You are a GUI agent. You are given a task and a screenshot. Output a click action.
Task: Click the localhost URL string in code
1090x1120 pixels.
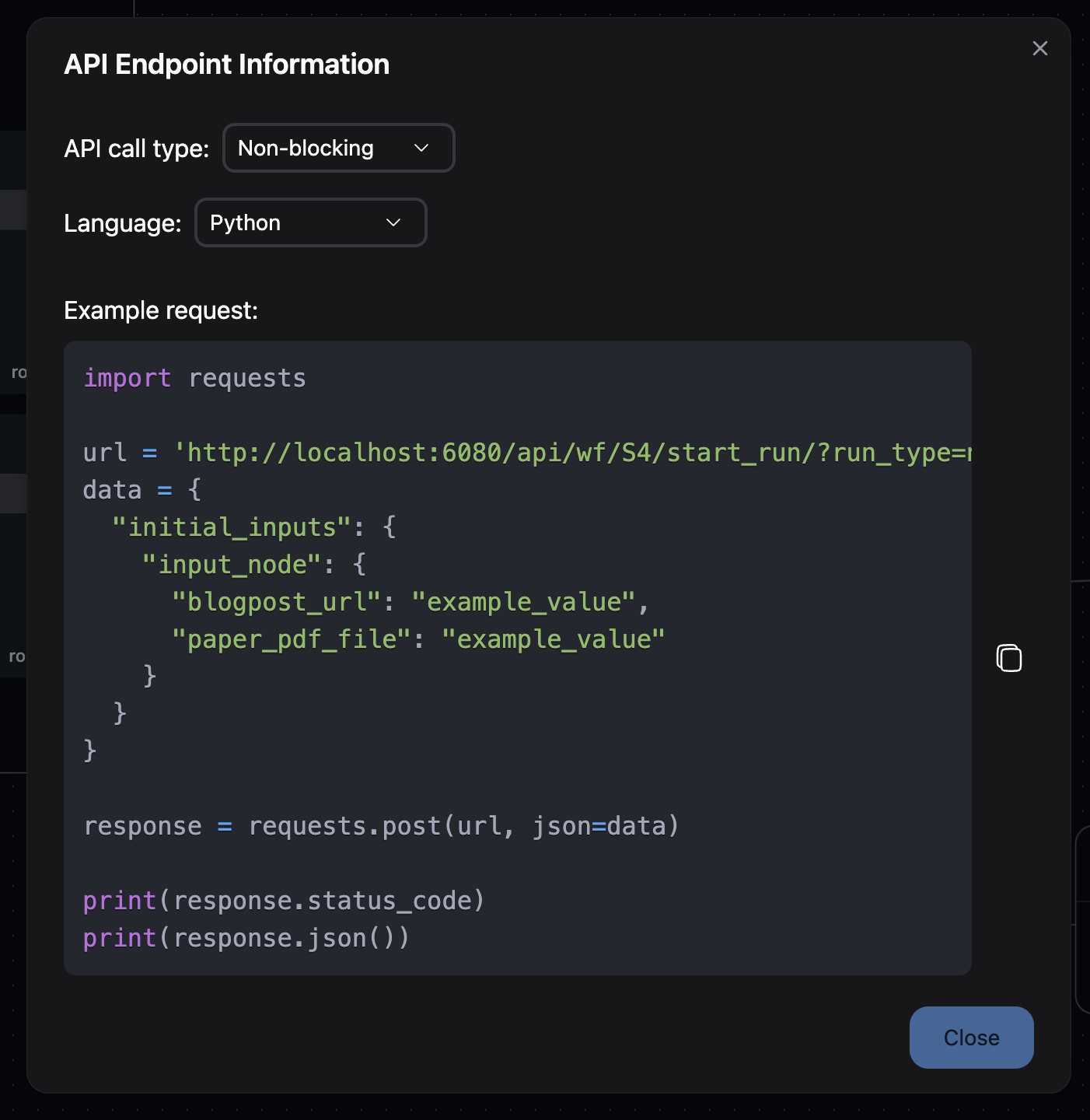[x=572, y=453]
